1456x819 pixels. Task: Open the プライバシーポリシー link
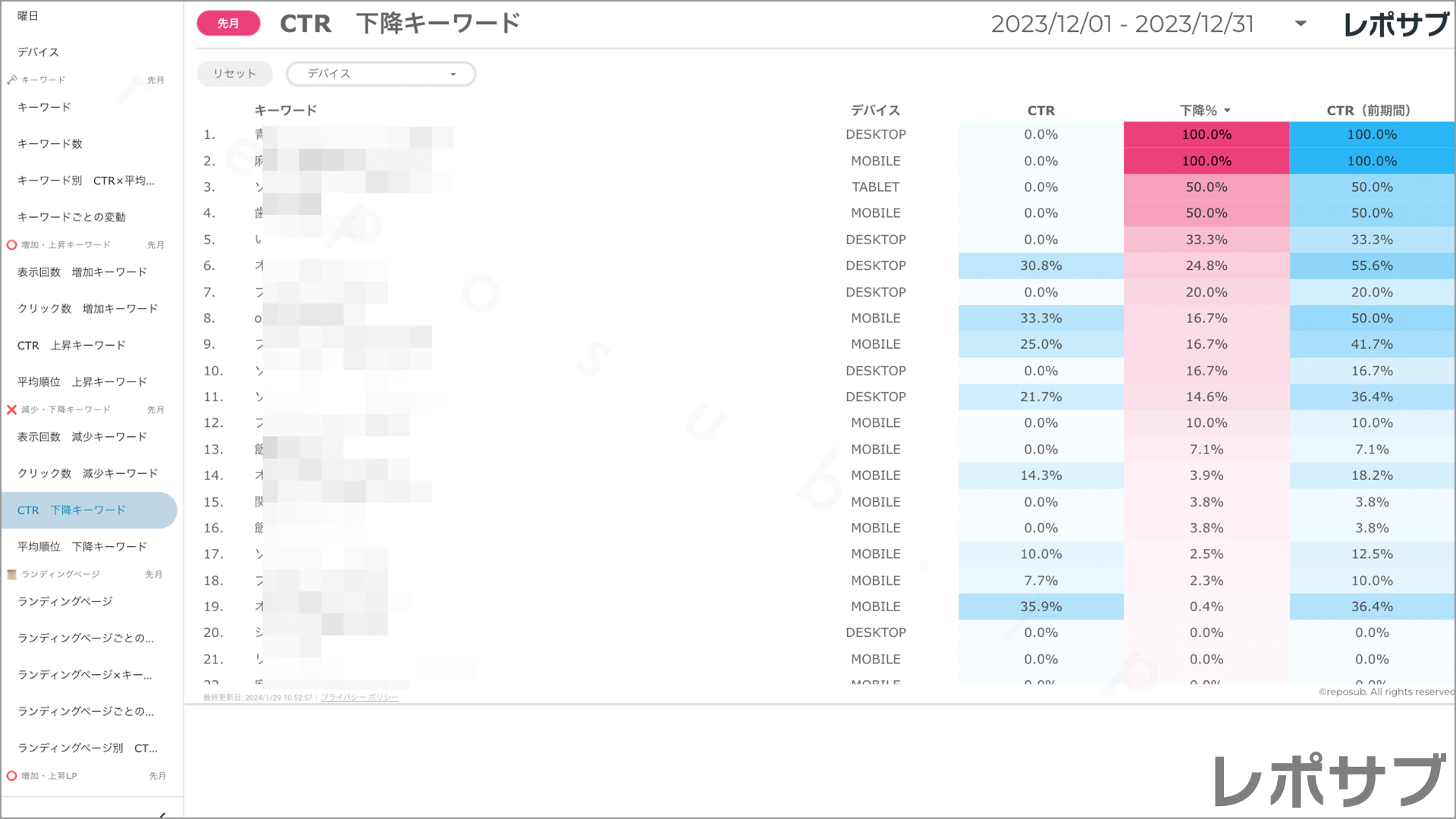[359, 698]
